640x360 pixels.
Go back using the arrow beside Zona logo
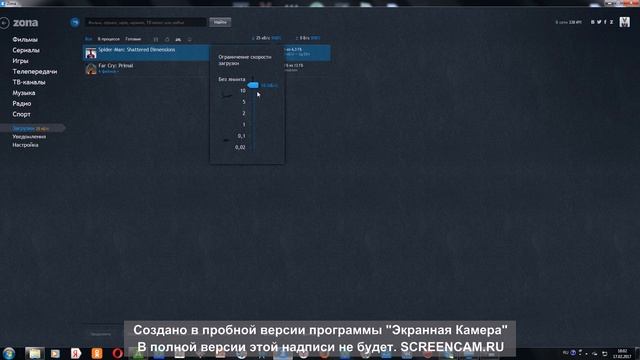pos(4,23)
